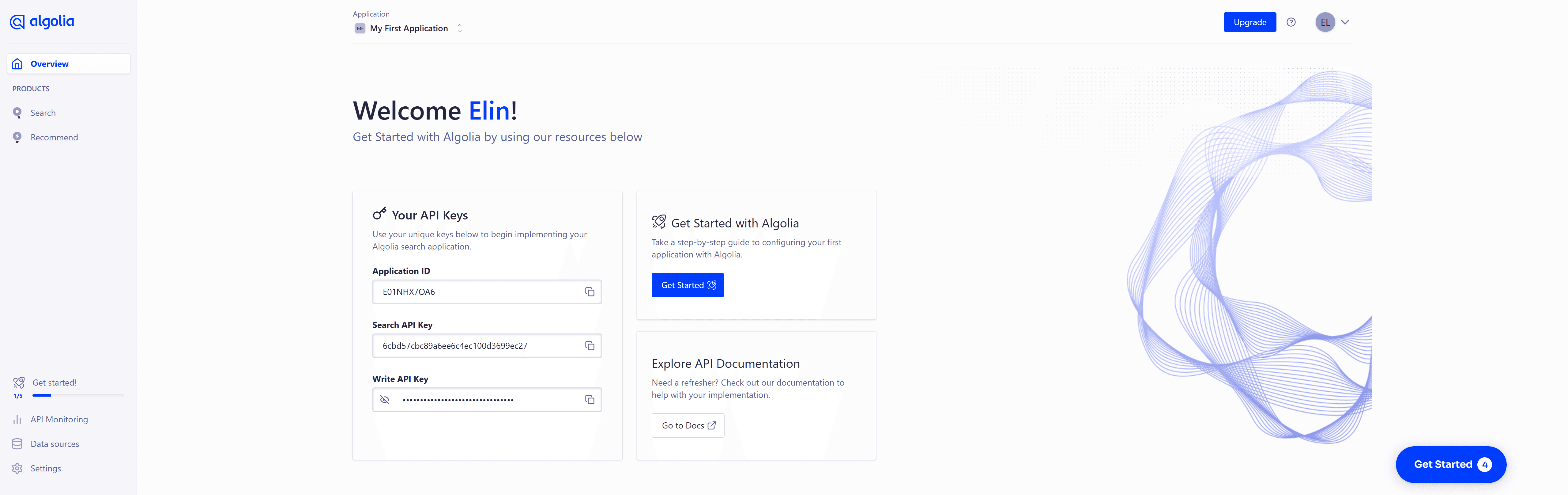
Task: Copy the Write API Key
Action: (590, 400)
